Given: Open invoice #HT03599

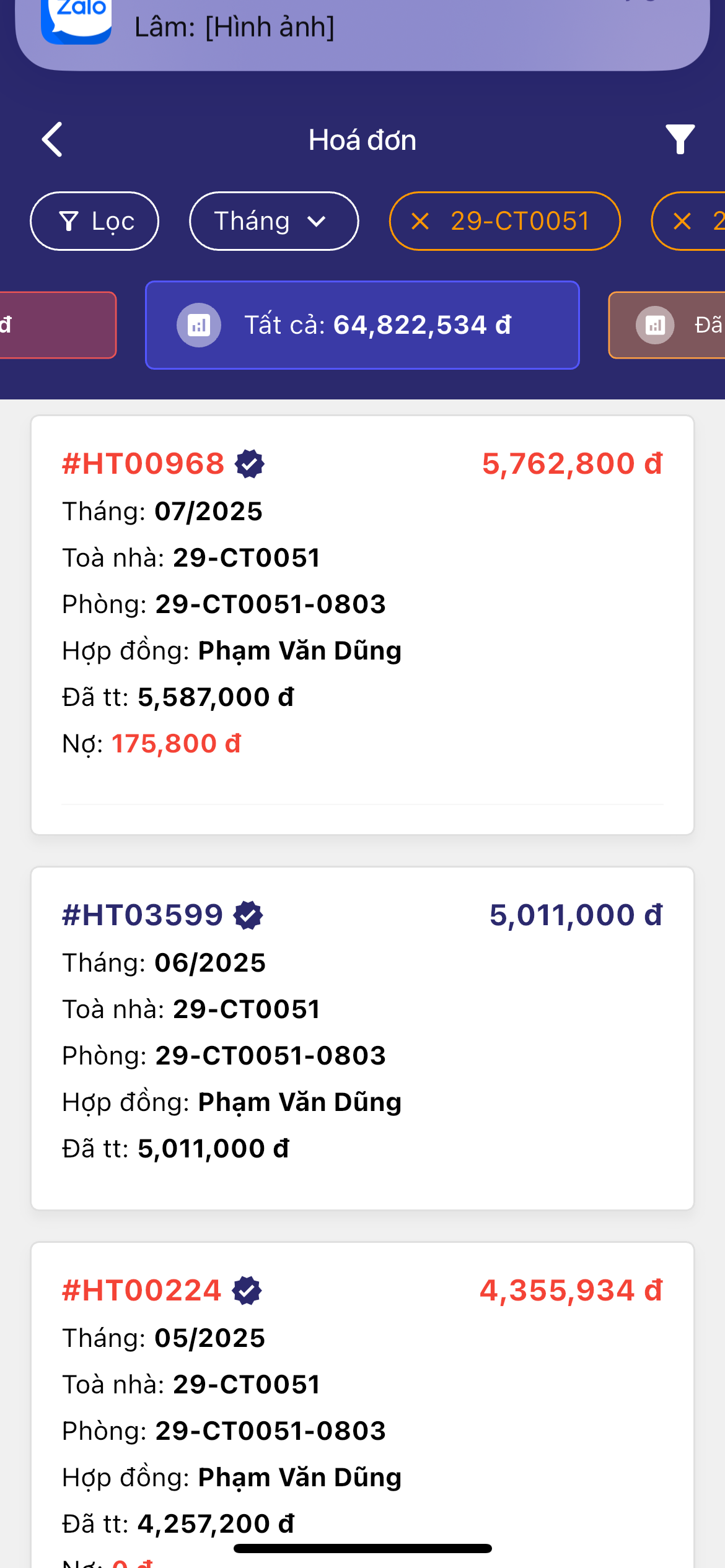Looking at the screenshot, I should click(143, 915).
